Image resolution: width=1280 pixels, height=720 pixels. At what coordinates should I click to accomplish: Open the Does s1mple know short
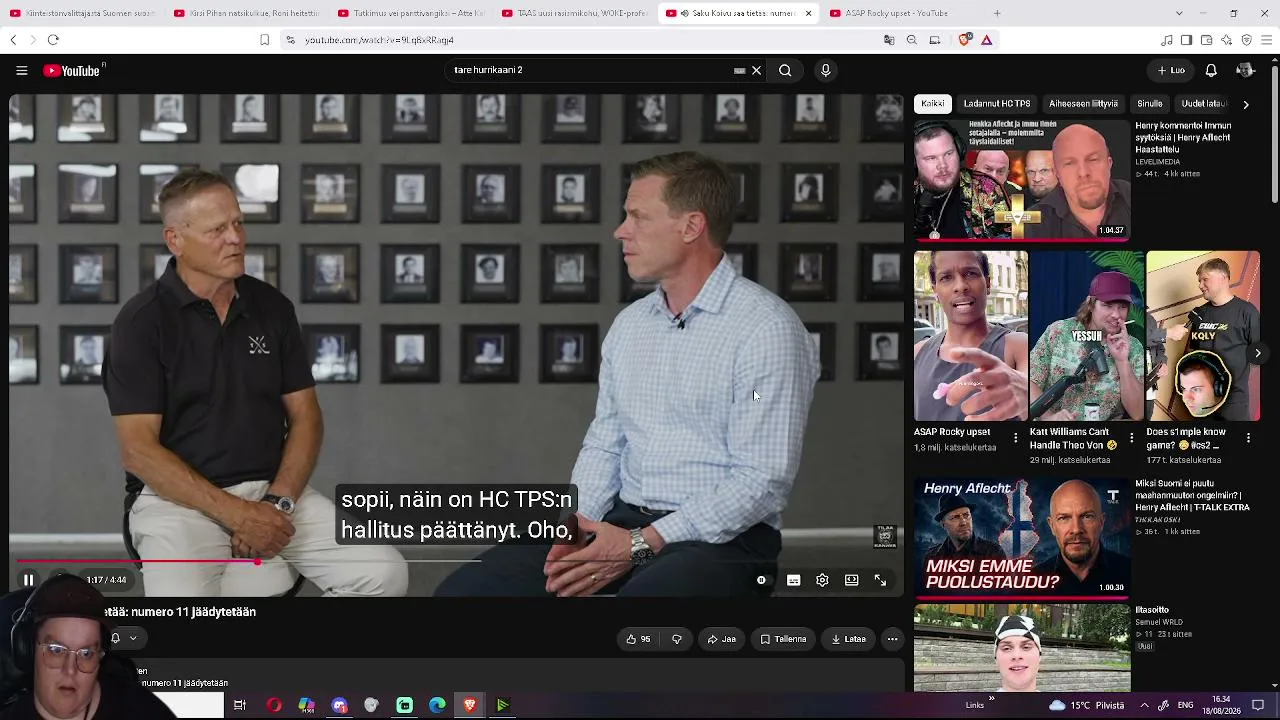1203,336
